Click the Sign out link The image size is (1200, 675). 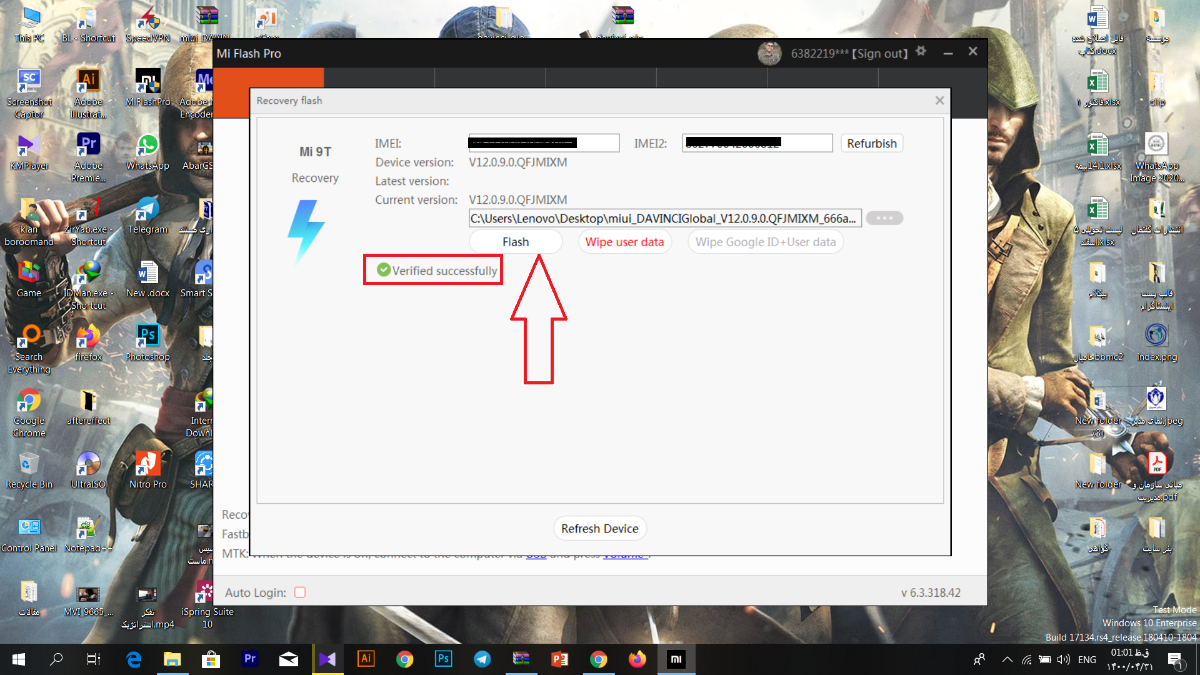coord(882,53)
